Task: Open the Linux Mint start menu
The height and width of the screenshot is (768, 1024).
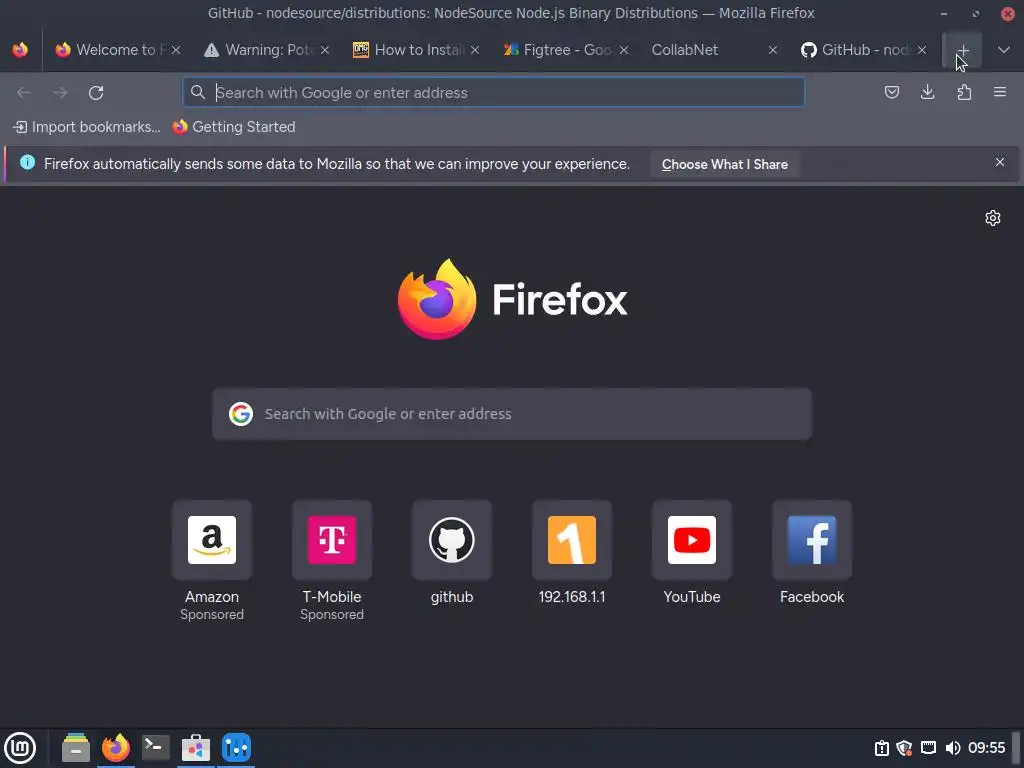Action: click(x=20, y=748)
